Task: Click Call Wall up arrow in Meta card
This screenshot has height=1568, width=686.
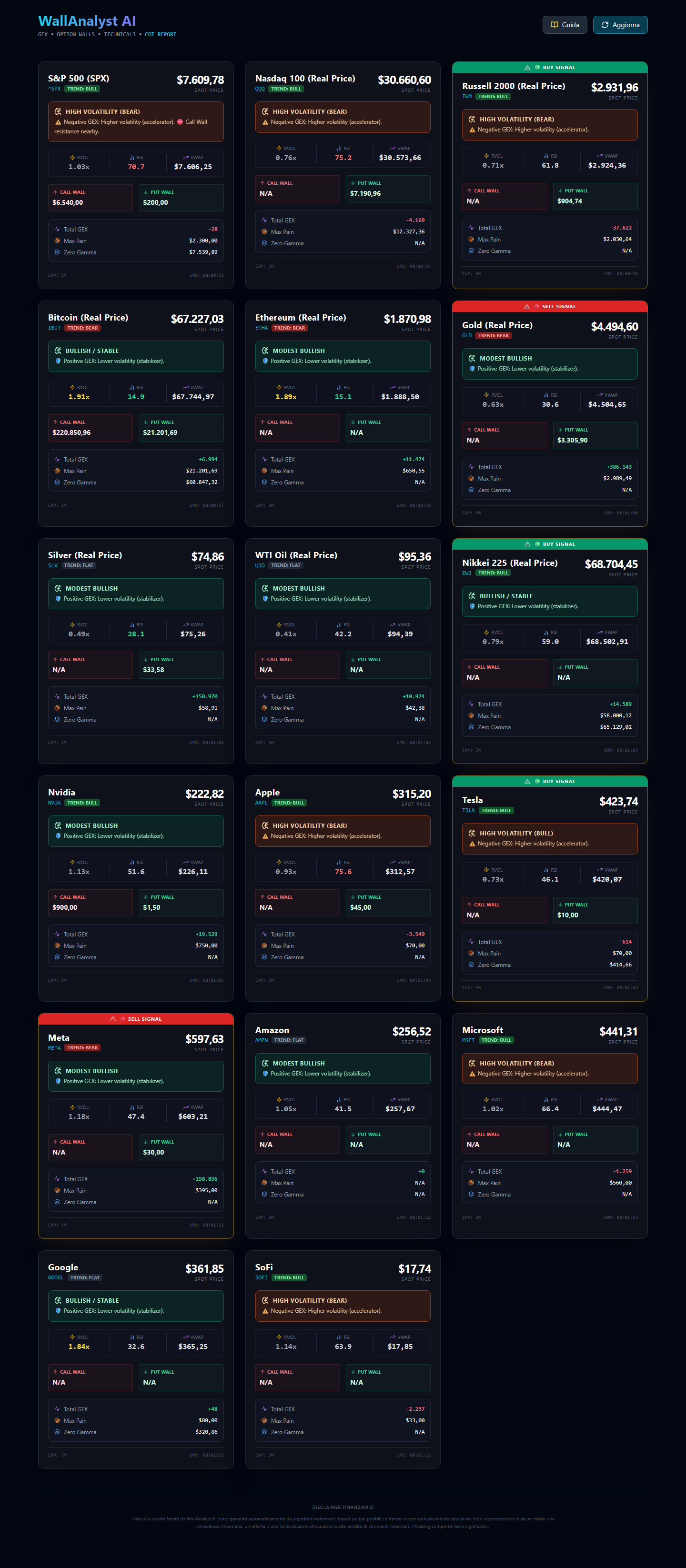Action: point(55,1143)
